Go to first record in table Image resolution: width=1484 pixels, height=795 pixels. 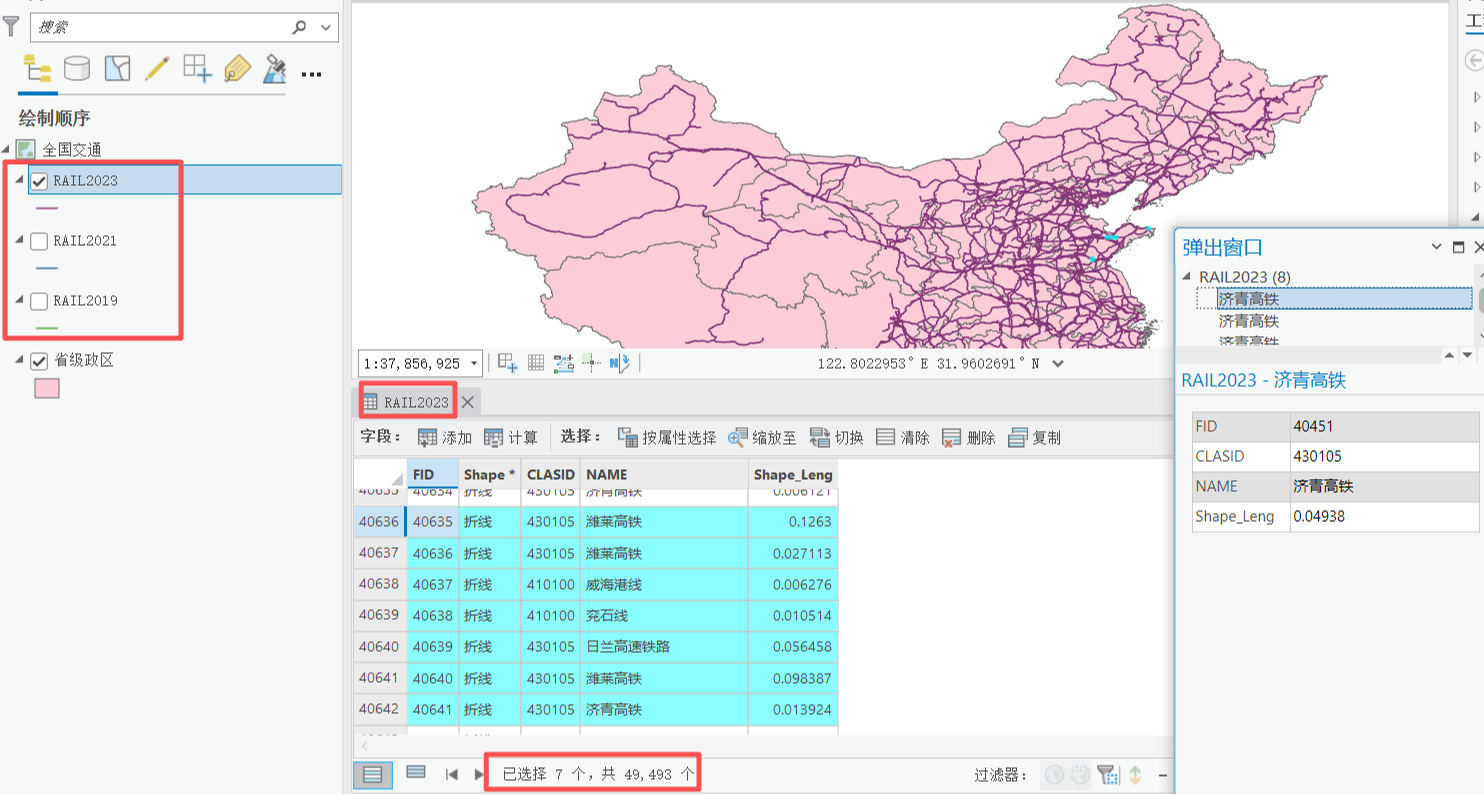click(x=452, y=774)
